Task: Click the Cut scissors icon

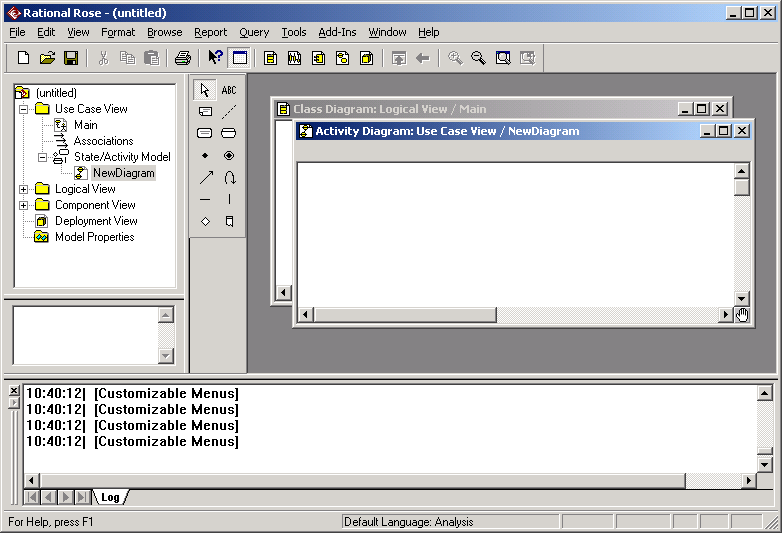Action: coord(103,58)
